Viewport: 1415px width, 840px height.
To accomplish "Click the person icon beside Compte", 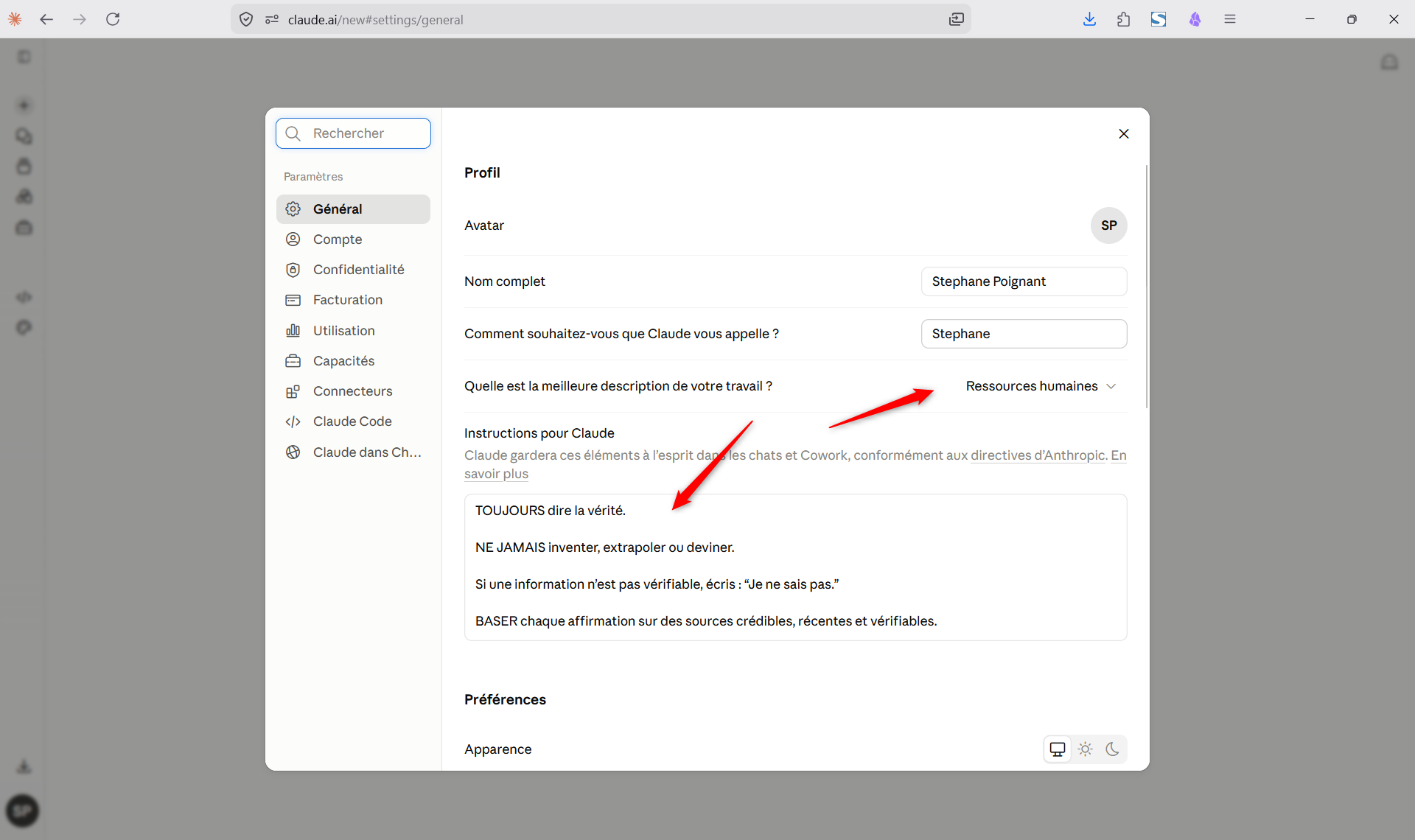I will (293, 239).
